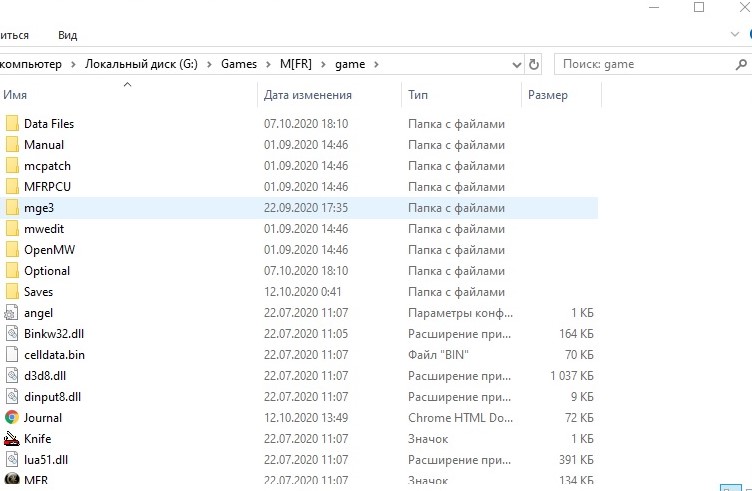Go to M[FR] folder in breadcrumb

coord(297,64)
